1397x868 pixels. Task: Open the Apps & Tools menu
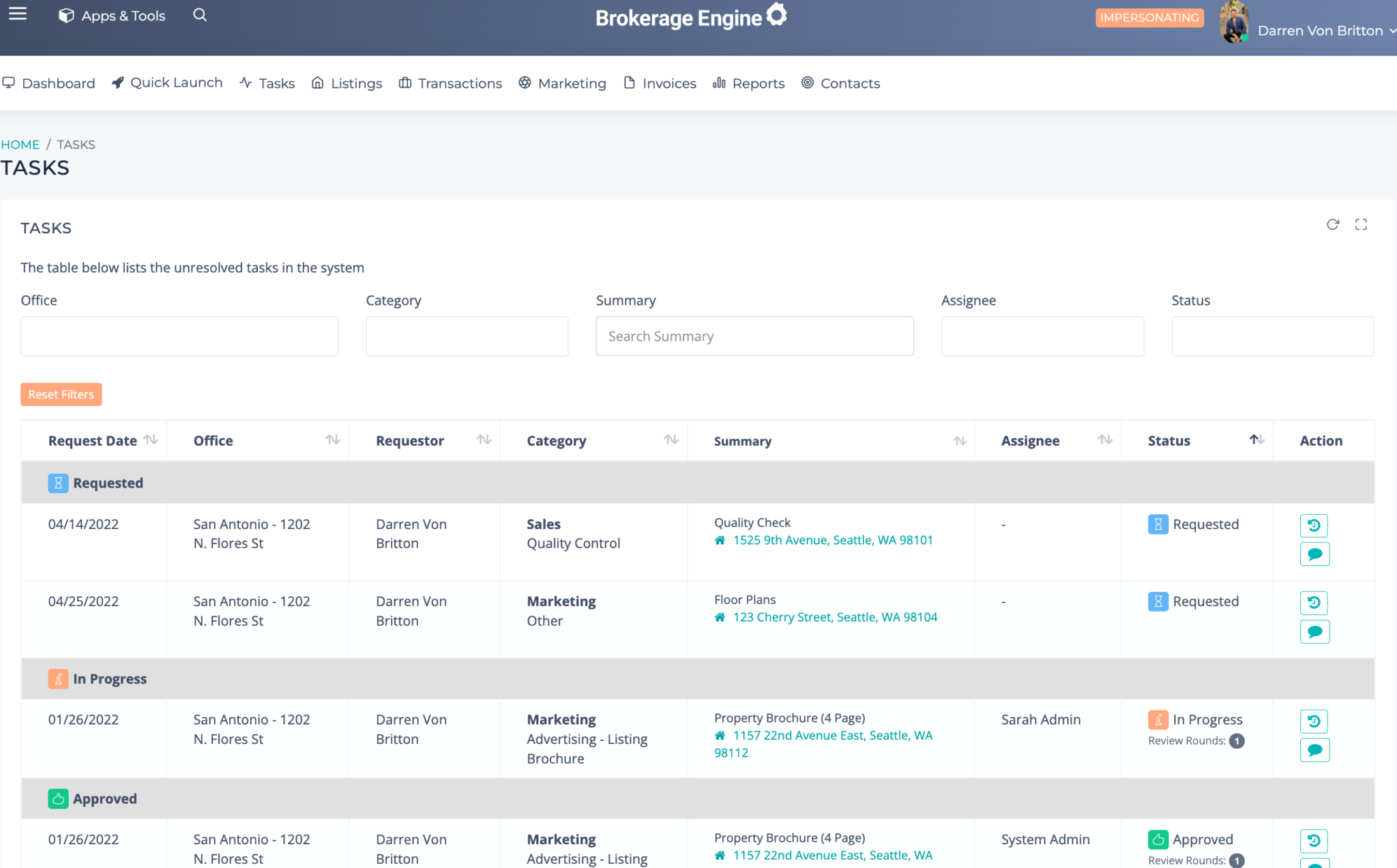[111, 15]
